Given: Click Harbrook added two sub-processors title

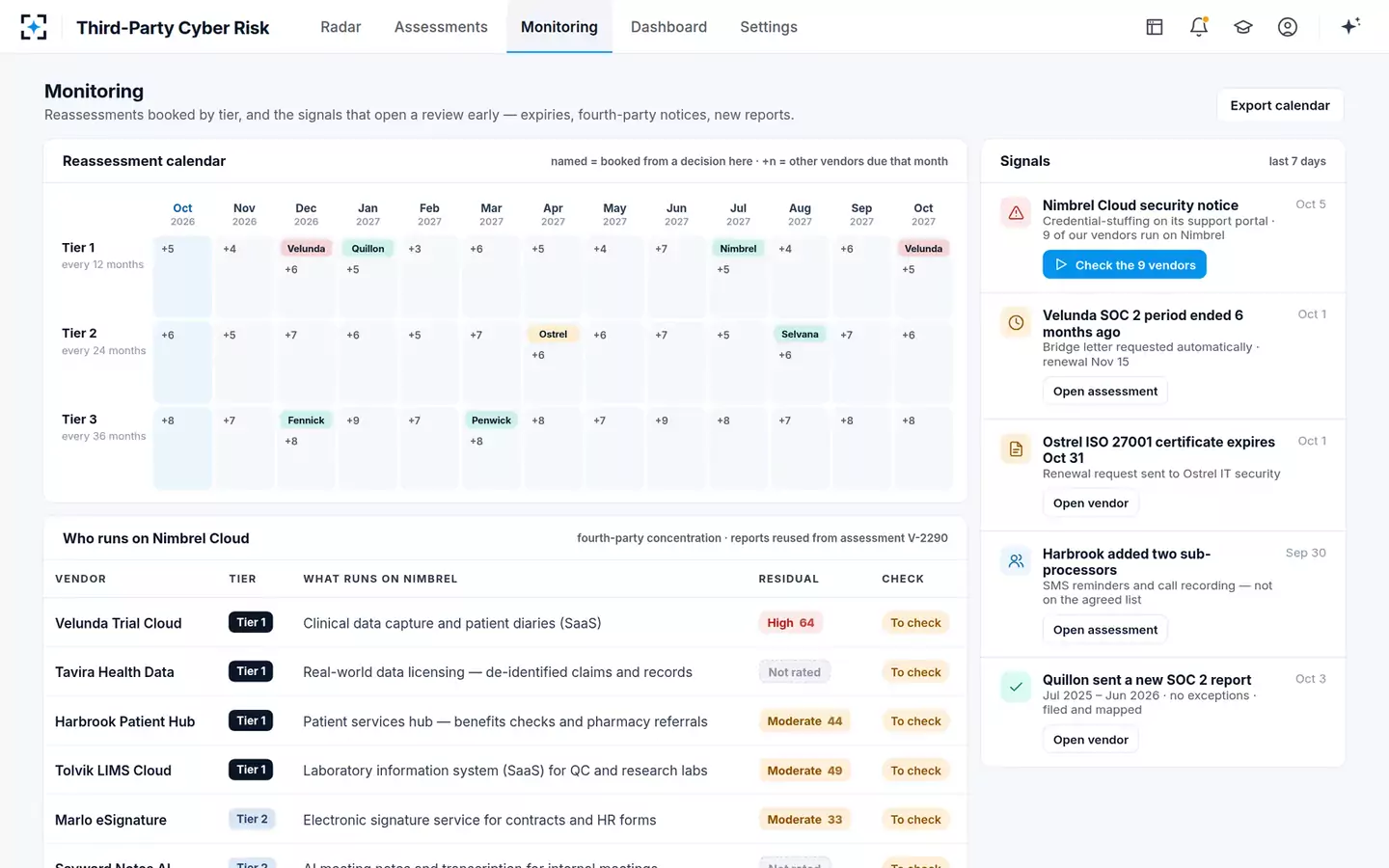Looking at the screenshot, I should 1126,561.
